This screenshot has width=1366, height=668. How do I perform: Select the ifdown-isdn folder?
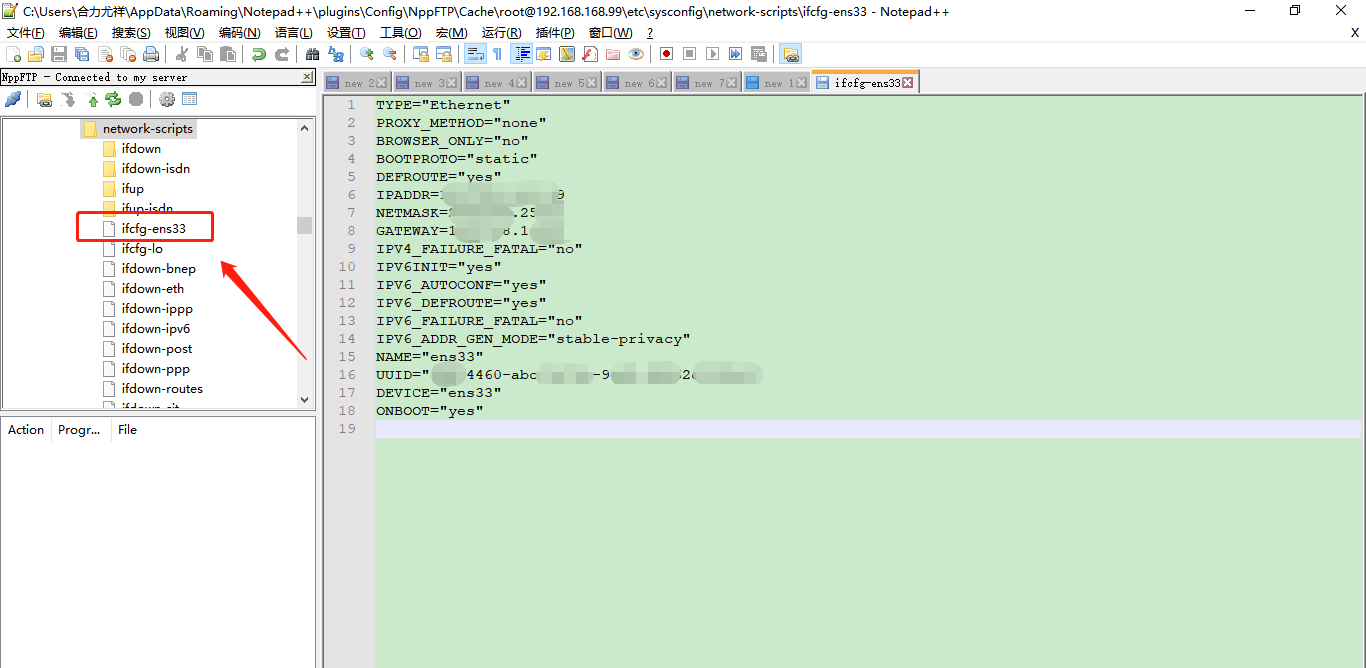pos(155,168)
